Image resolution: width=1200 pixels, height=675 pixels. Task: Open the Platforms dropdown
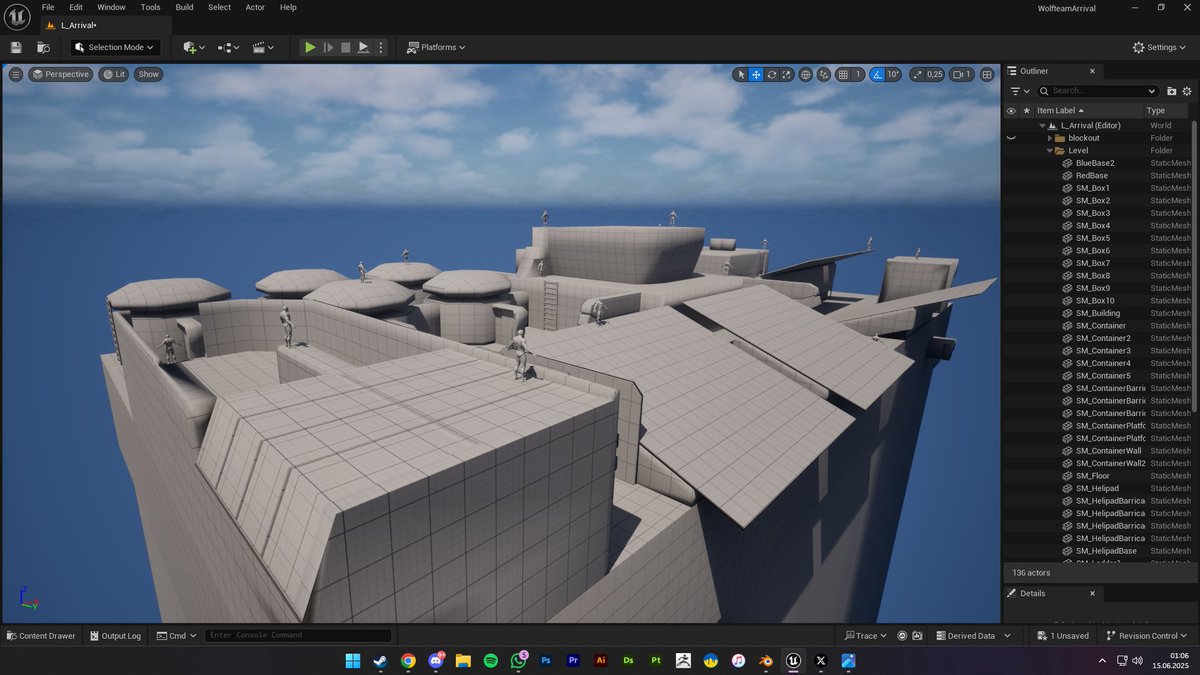(436, 47)
